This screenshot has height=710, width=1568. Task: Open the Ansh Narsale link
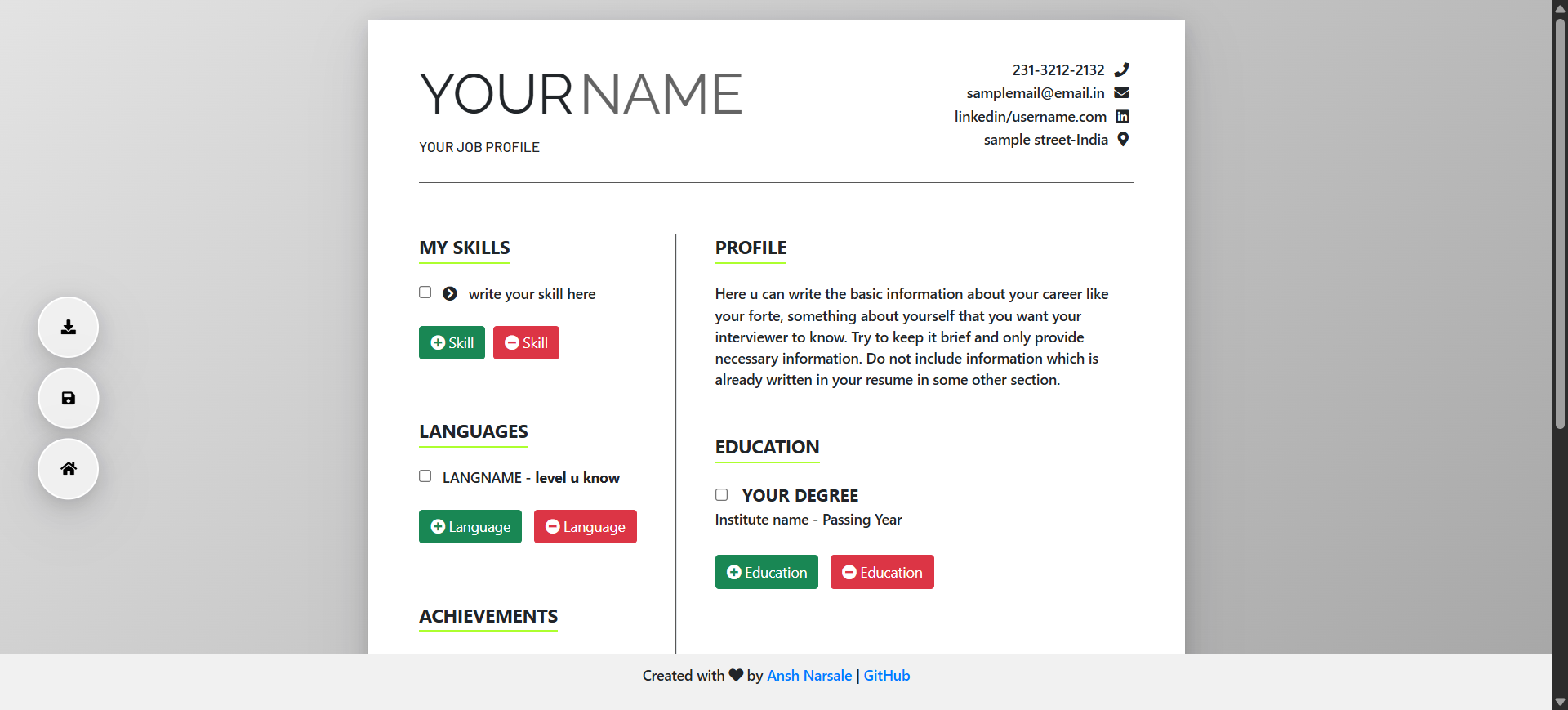coord(808,676)
